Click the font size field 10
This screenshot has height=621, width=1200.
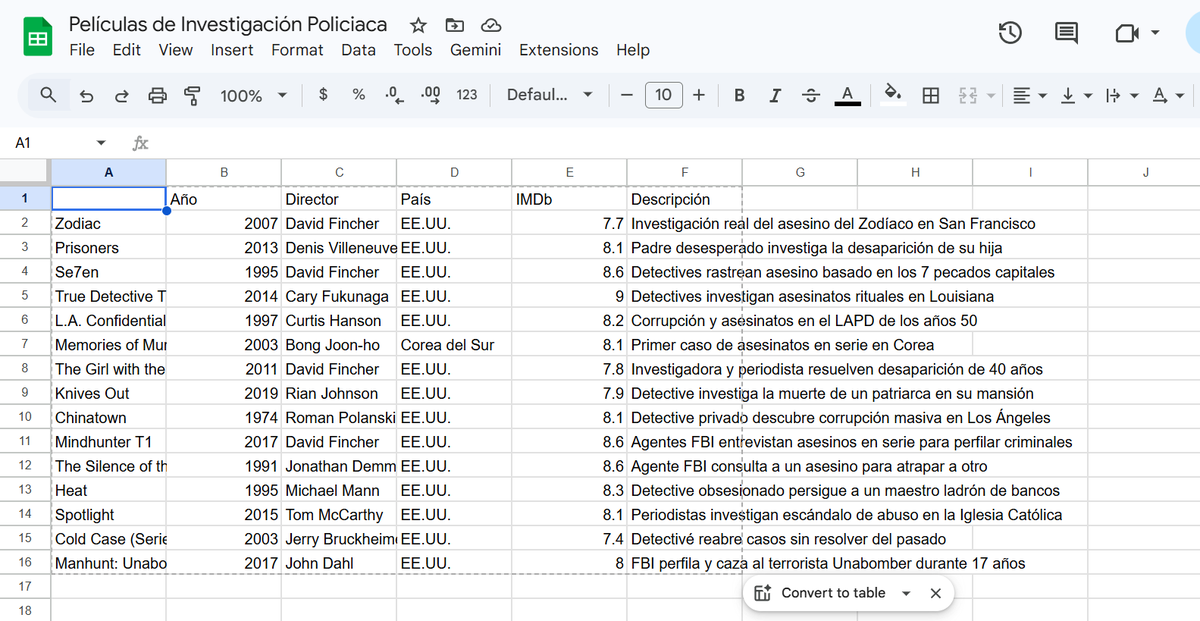click(664, 95)
